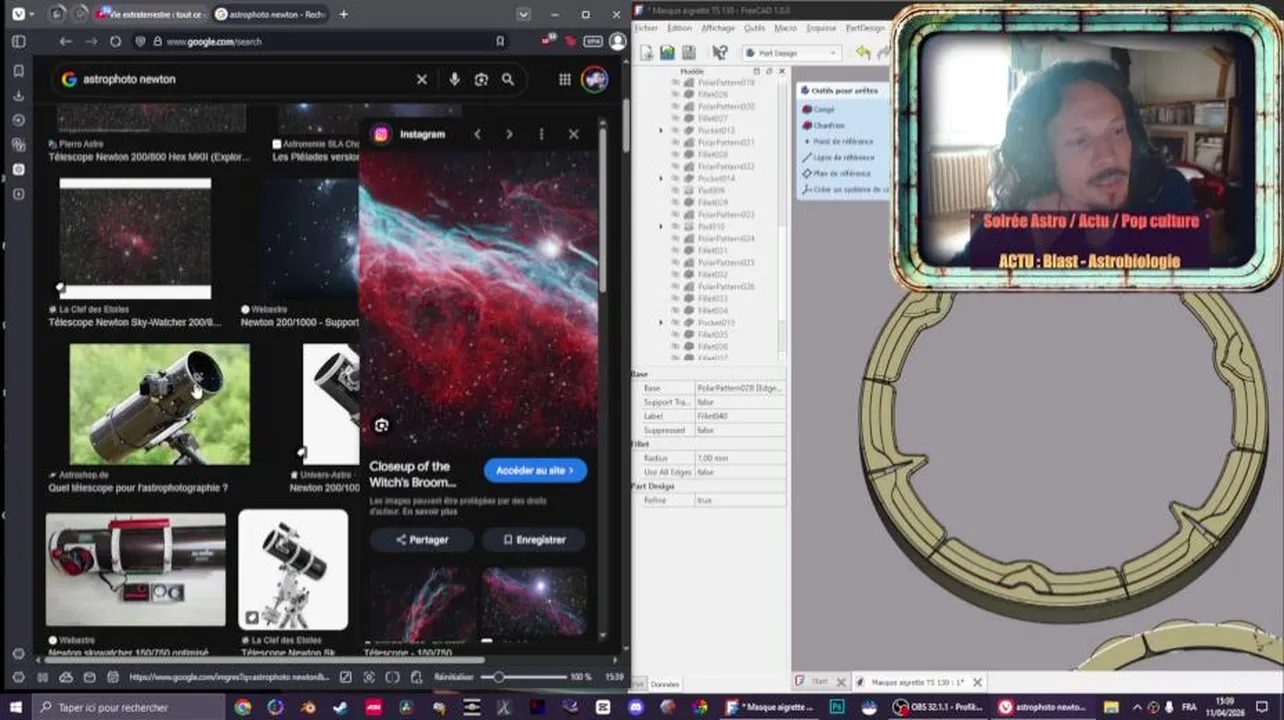Click the astrophoto newton search field
Viewport: 1284px width, 720px height.
(x=245, y=79)
